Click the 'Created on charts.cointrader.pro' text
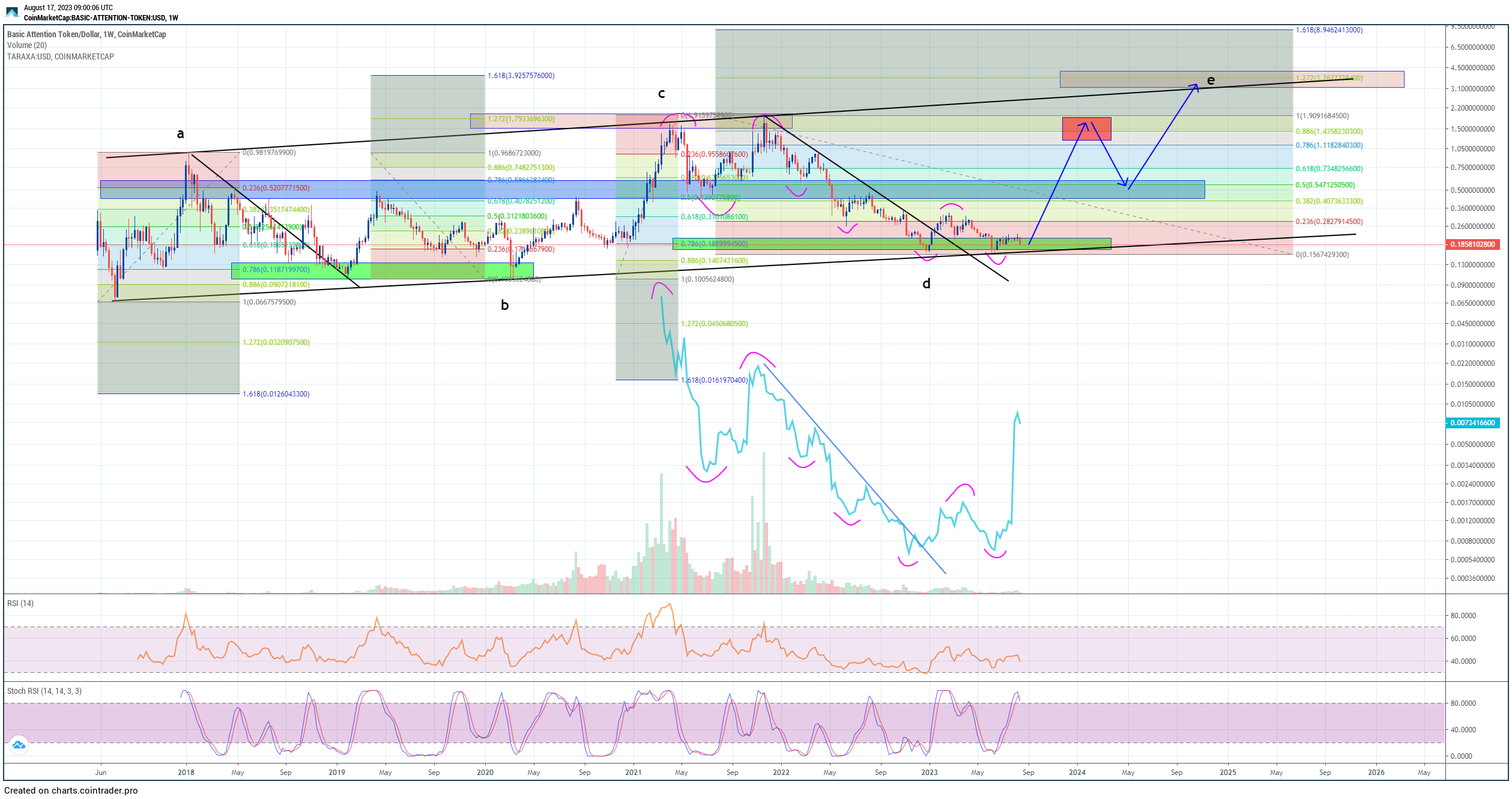1512x799 pixels. [71, 791]
